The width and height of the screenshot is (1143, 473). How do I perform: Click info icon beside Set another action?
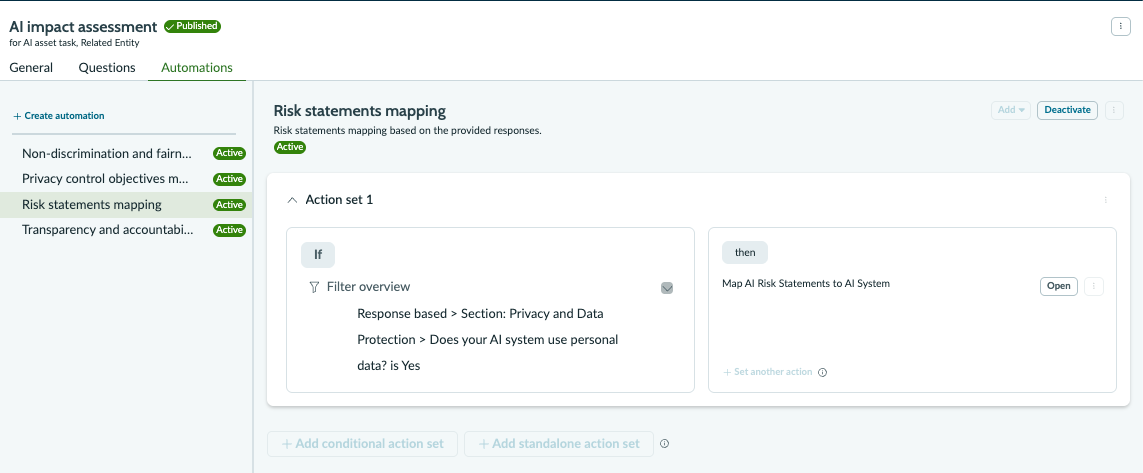click(822, 372)
